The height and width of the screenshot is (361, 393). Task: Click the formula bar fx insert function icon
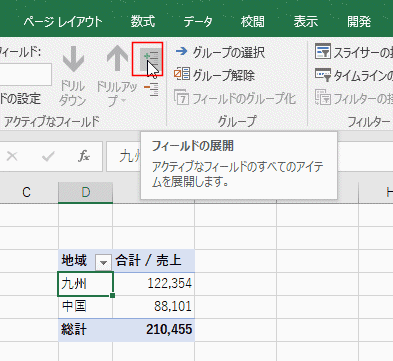pyautogui.click(x=84, y=156)
